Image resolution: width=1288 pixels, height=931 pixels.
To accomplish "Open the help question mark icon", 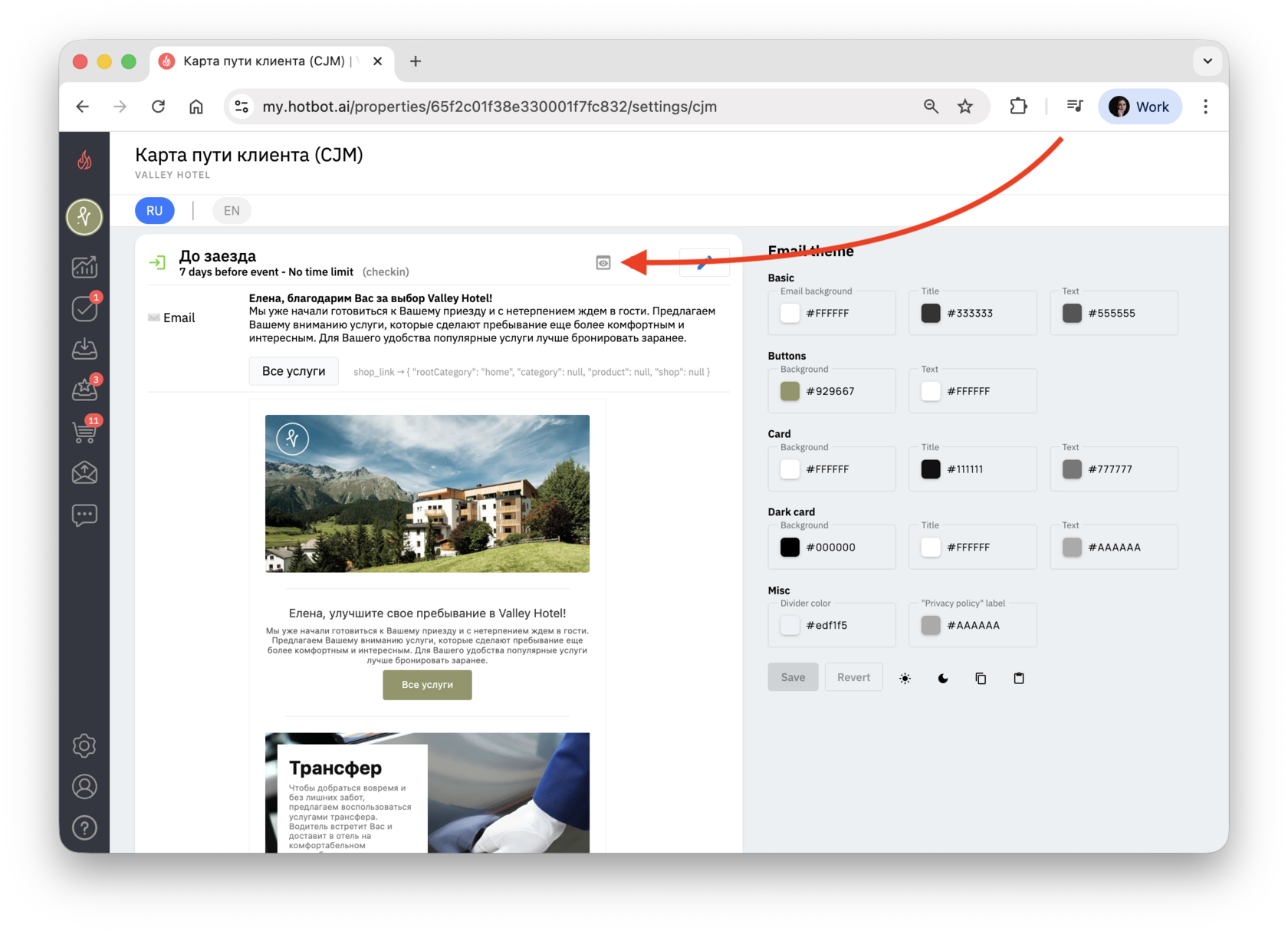I will pyautogui.click(x=84, y=828).
